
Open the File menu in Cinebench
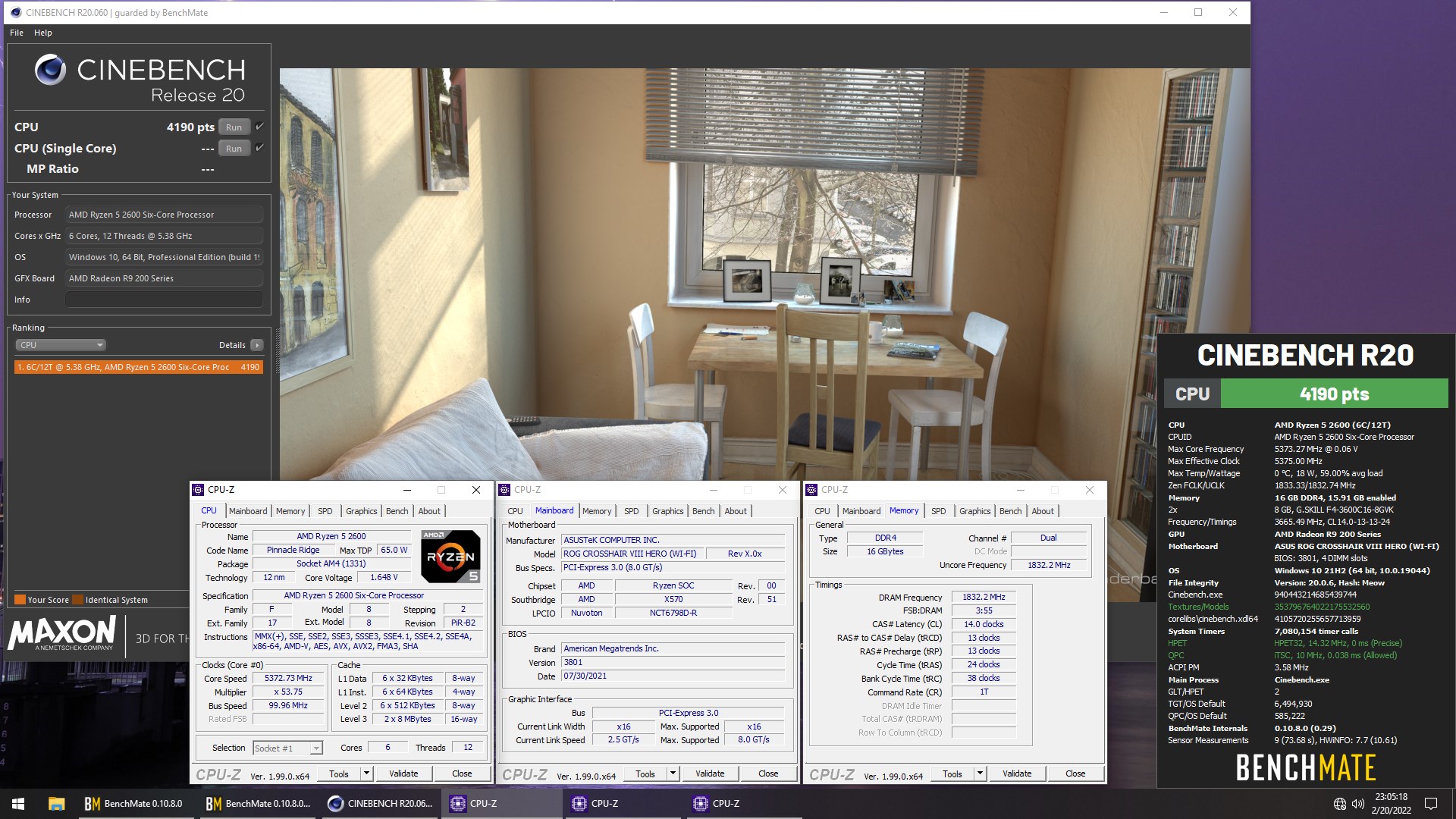click(17, 33)
